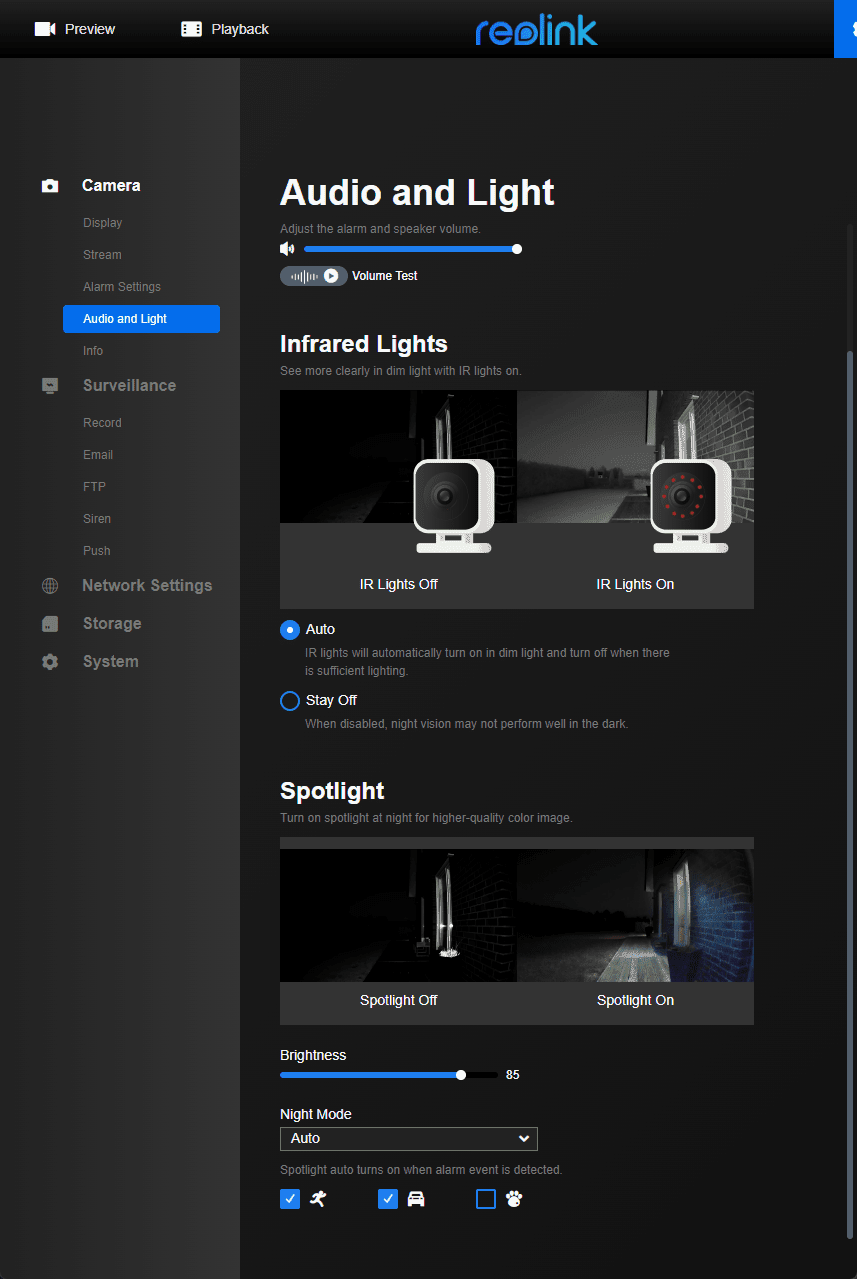Click the System gear icon
This screenshot has height=1279, width=857.
50,662
